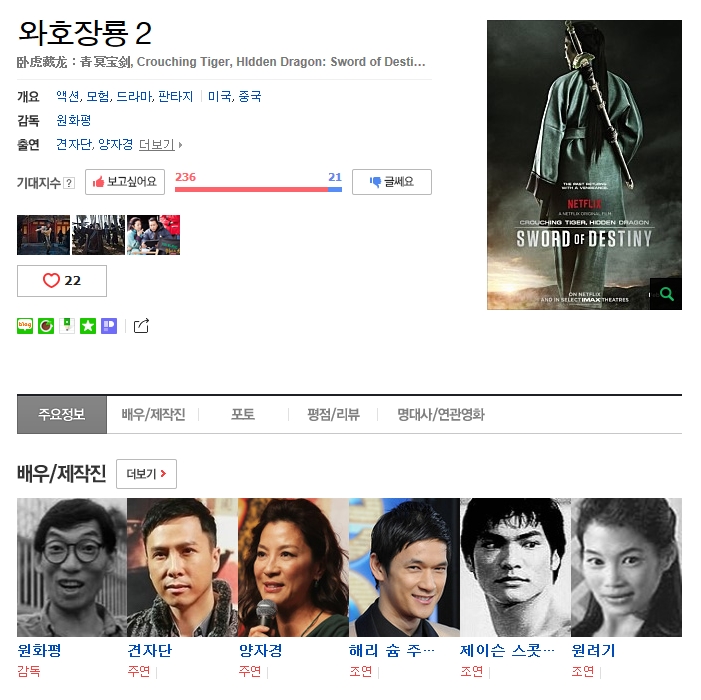This screenshot has width=701, height=700.
Task: Toggle the heart like button showing 22
Action: (62, 281)
